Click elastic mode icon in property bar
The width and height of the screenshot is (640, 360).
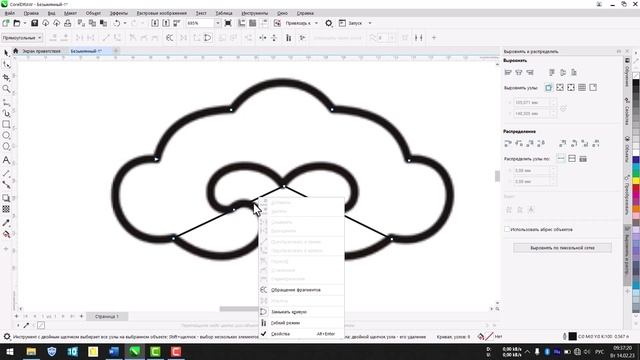(289, 38)
